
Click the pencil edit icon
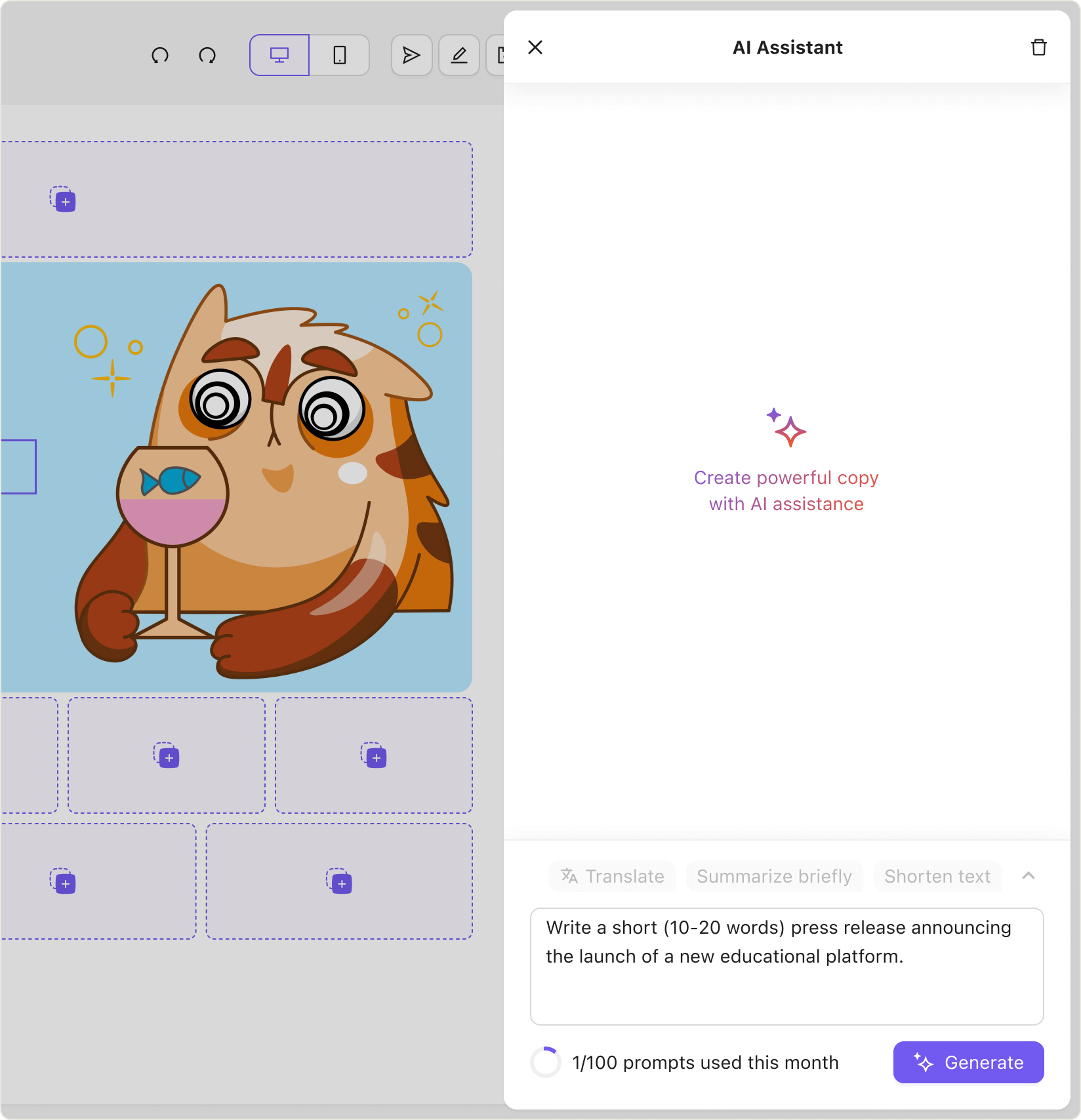click(459, 55)
